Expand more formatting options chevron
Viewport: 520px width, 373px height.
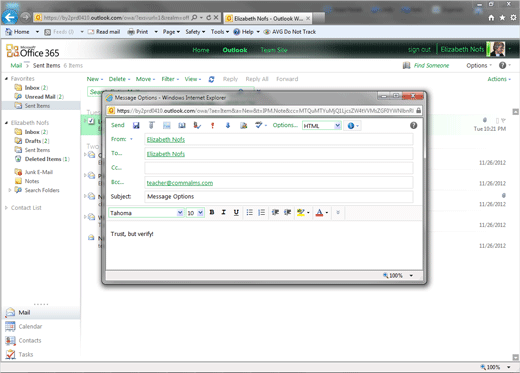(x=338, y=213)
